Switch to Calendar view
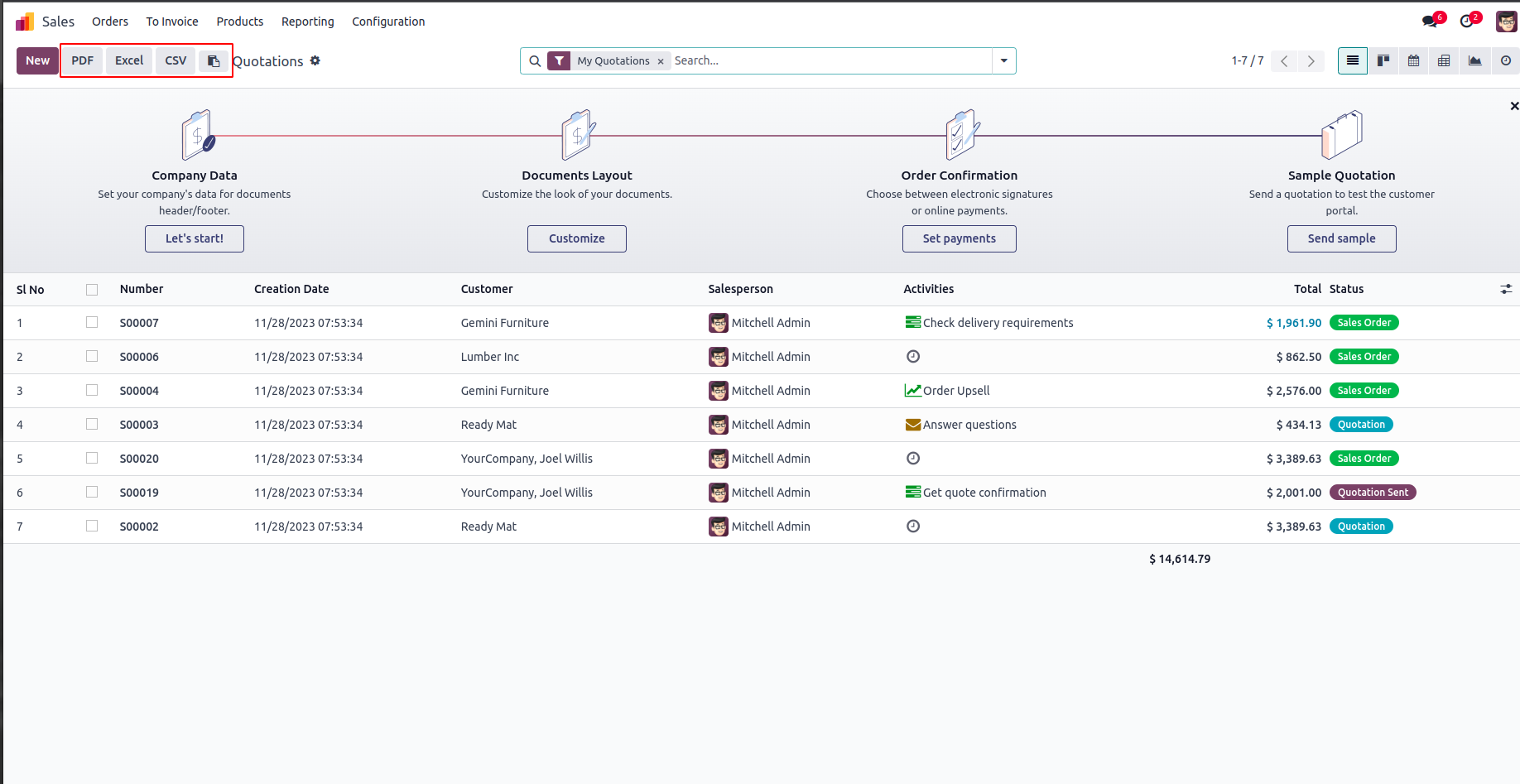The width and height of the screenshot is (1520, 784). (x=1413, y=60)
